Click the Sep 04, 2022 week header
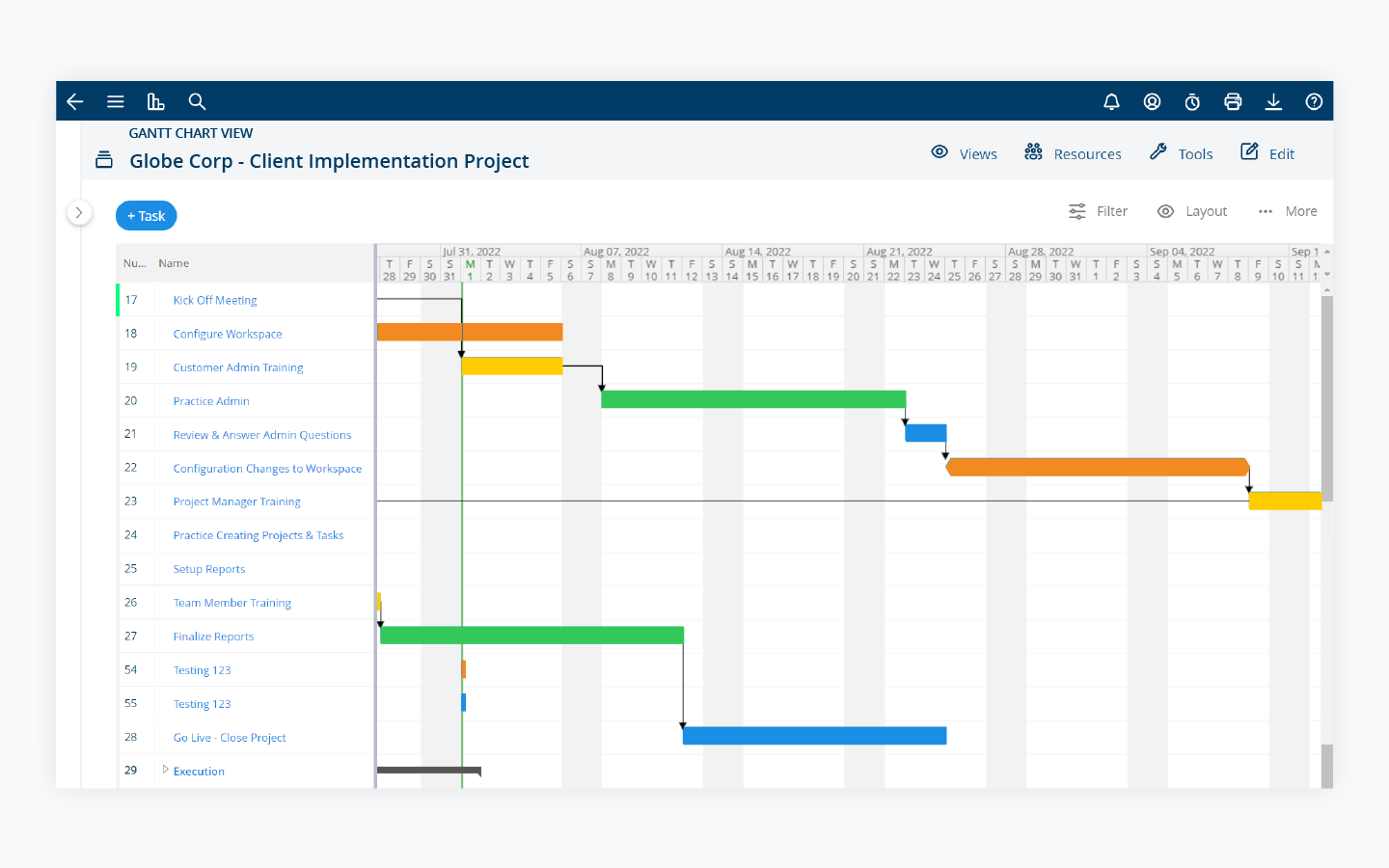Image resolution: width=1389 pixels, height=868 pixels. (1183, 252)
